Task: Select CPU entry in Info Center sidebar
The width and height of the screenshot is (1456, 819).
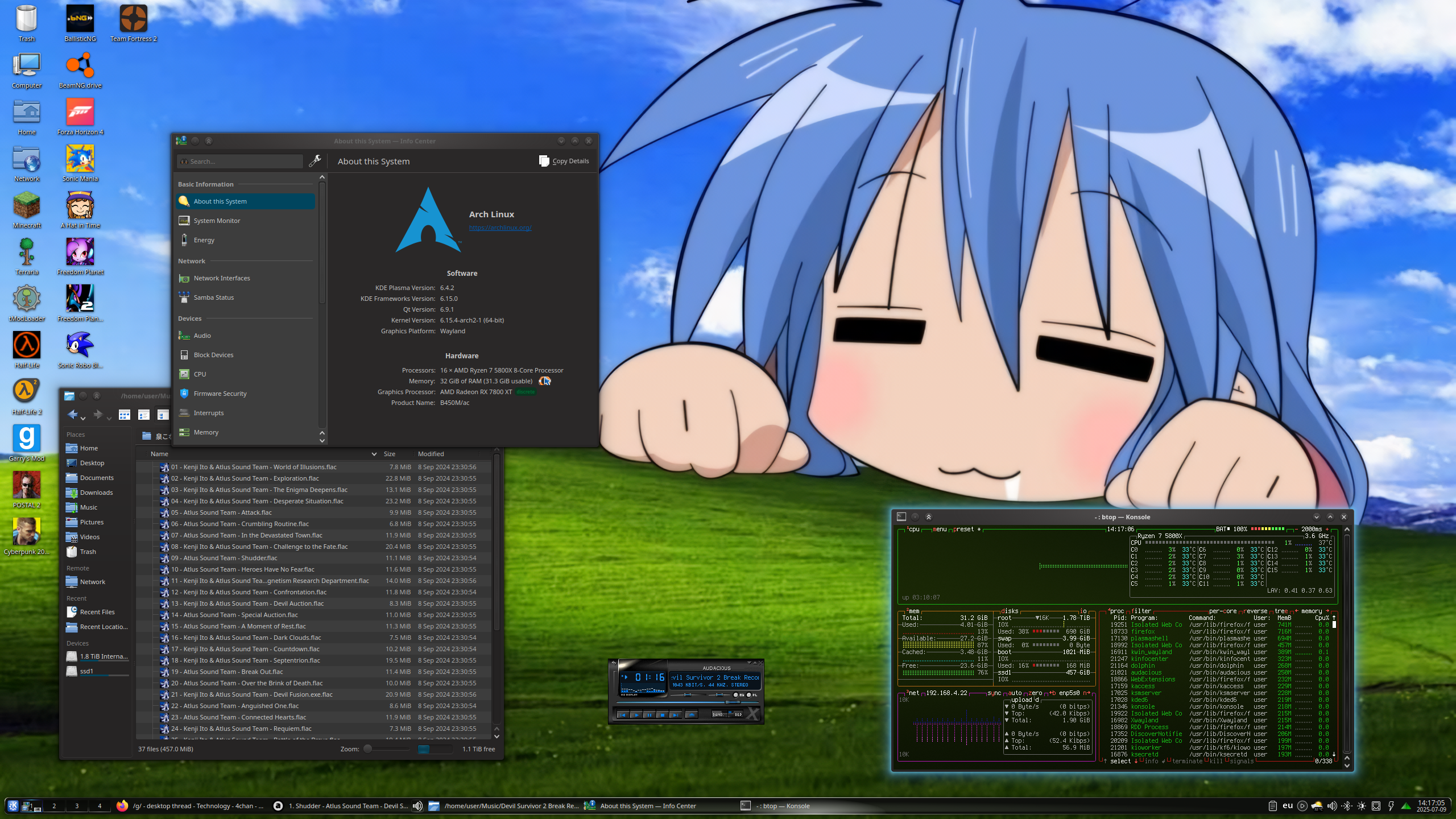Action: [245, 374]
